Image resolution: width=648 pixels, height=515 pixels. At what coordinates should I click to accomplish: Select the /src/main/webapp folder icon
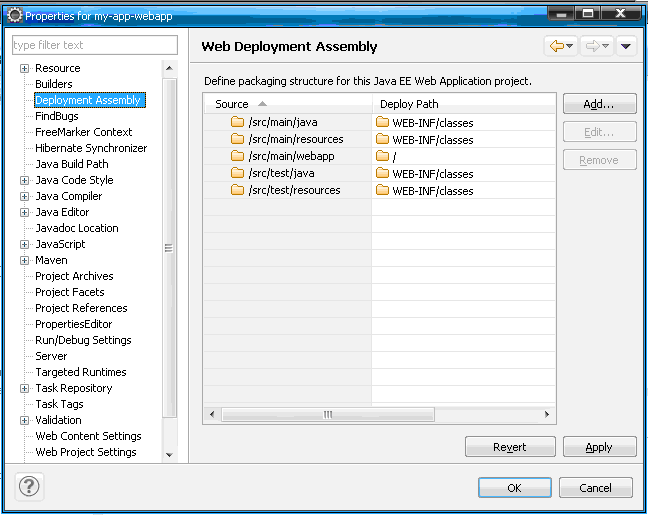click(x=238, y=156)
